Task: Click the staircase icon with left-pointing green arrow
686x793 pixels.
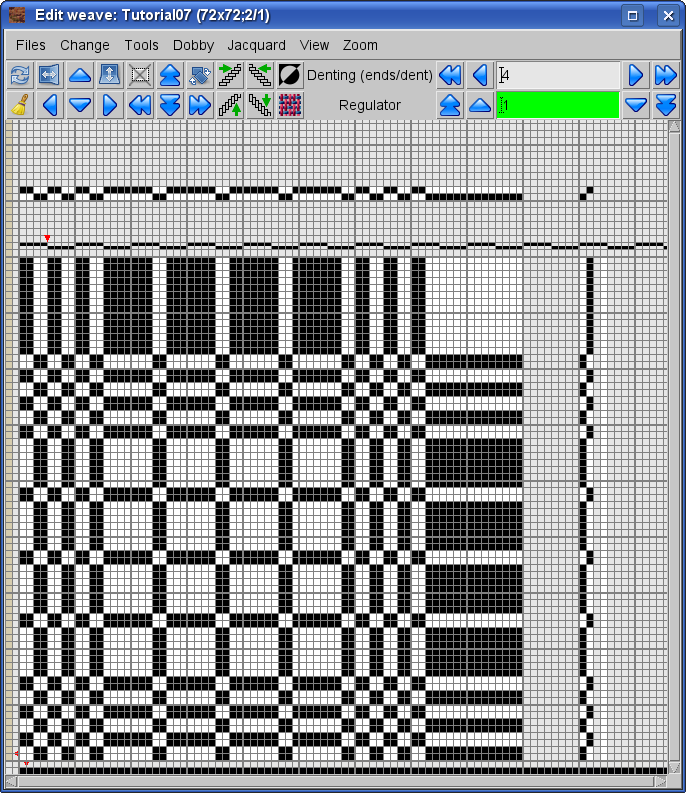Action: click(x=260, y=75)
